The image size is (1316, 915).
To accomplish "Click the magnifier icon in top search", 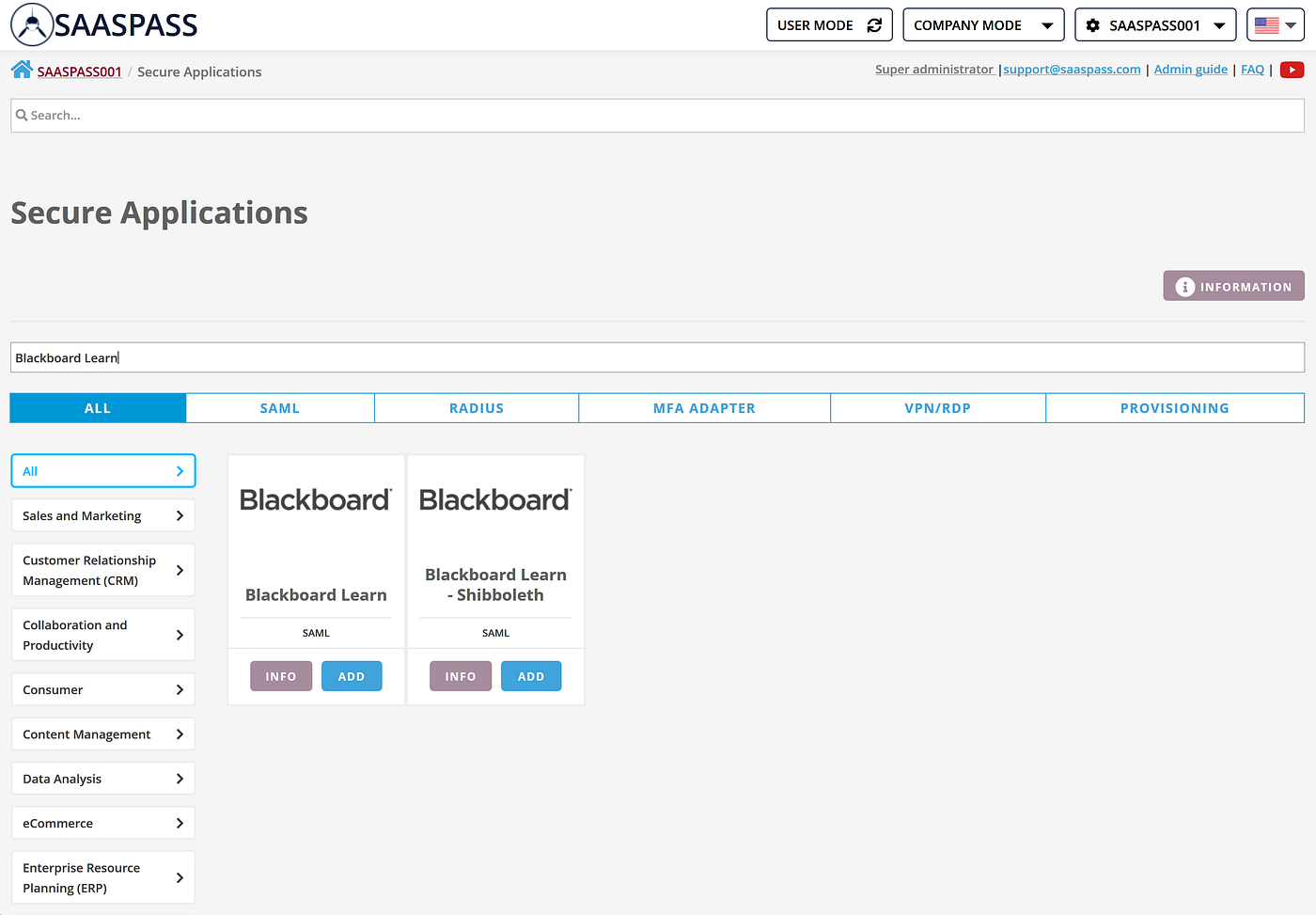I will click(x=22, y=116).
